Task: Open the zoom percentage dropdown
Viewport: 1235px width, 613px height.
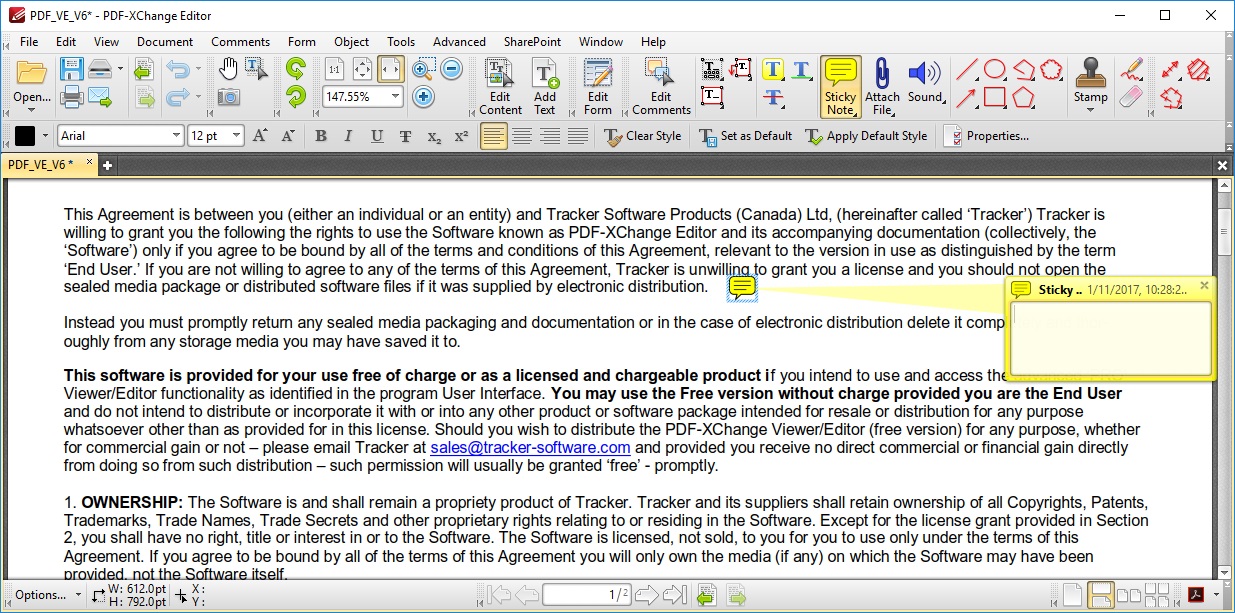Action: (395, 97)
